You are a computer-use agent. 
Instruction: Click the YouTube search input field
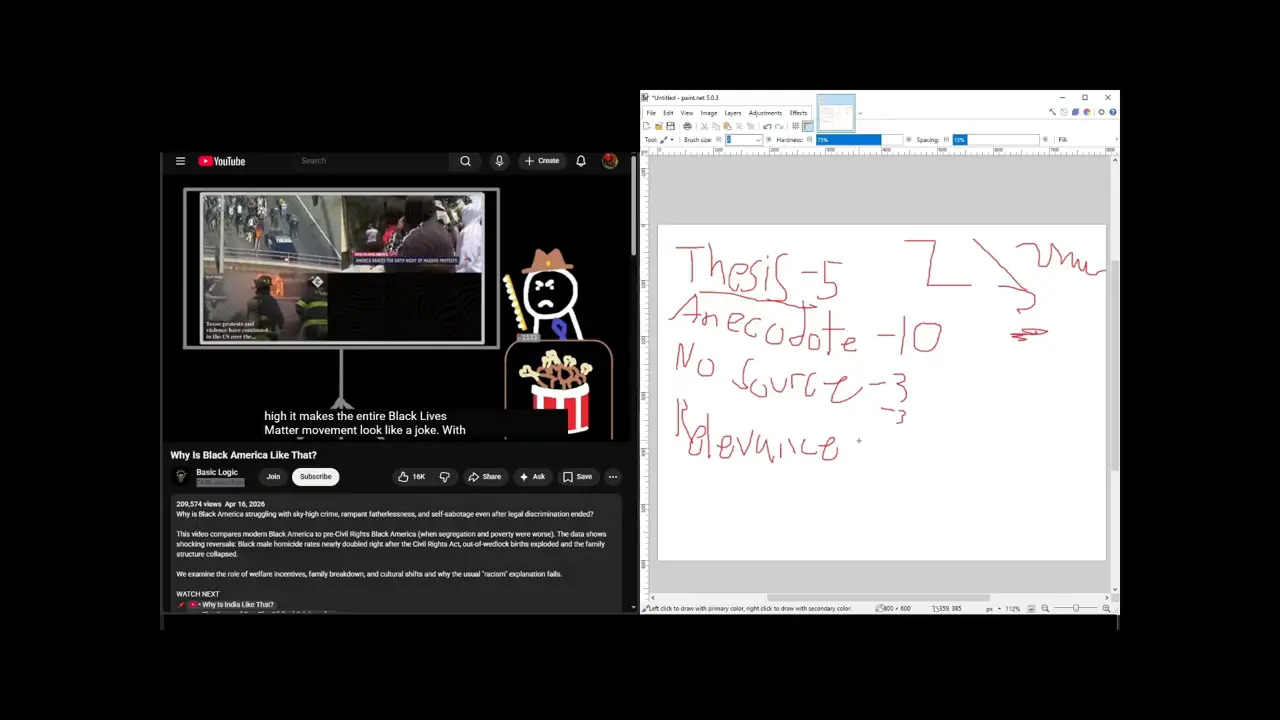[372, 161]
